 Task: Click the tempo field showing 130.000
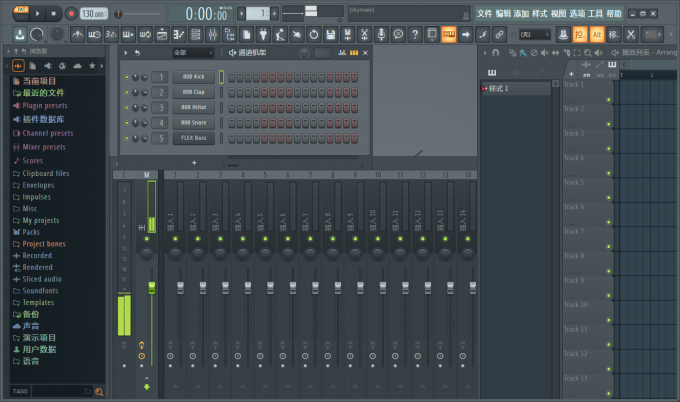tap(94, 13)
